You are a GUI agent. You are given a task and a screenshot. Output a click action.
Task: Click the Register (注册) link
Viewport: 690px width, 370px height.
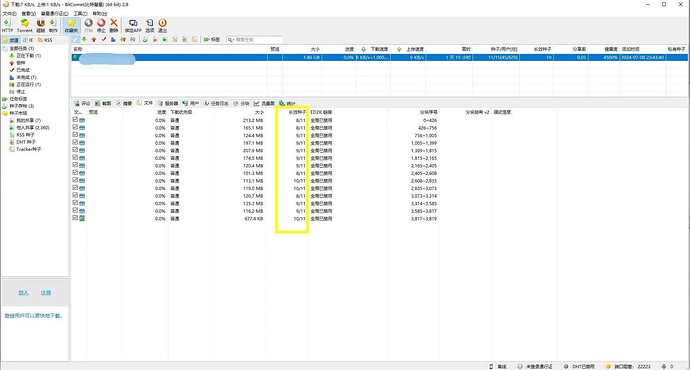(x=46, y=293)
